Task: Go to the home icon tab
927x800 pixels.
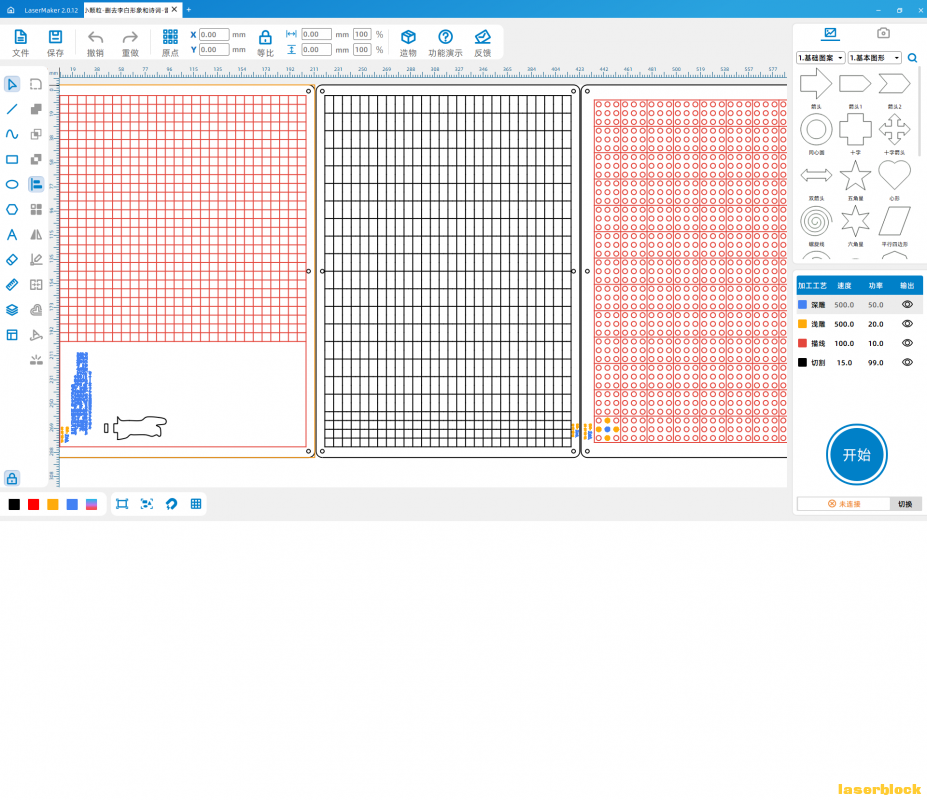Action: click(x=11, y=10)
